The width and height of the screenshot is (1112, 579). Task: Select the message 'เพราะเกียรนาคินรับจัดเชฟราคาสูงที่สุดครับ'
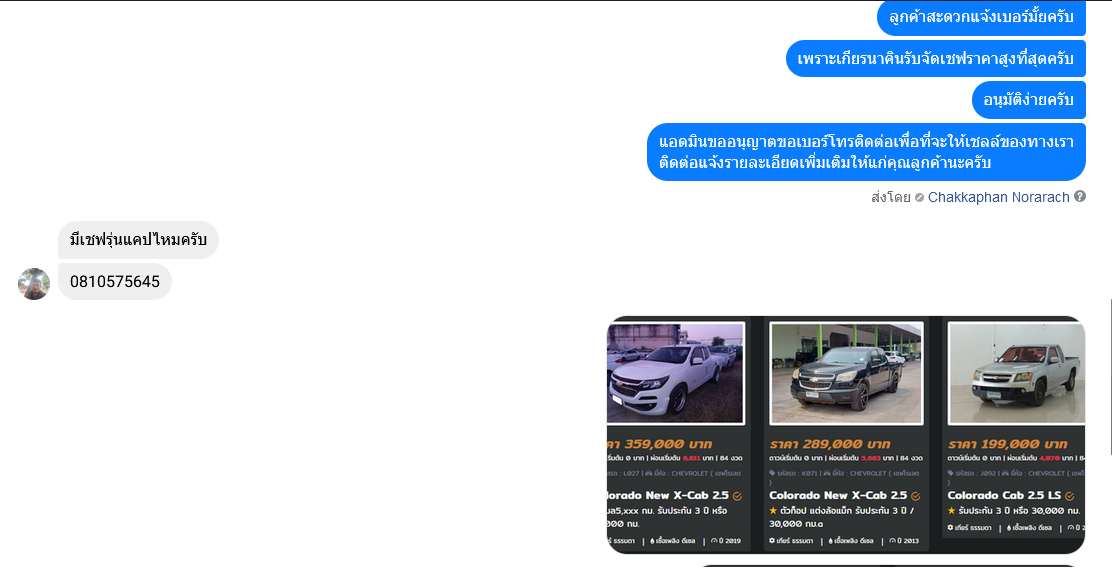coord(935,59)
